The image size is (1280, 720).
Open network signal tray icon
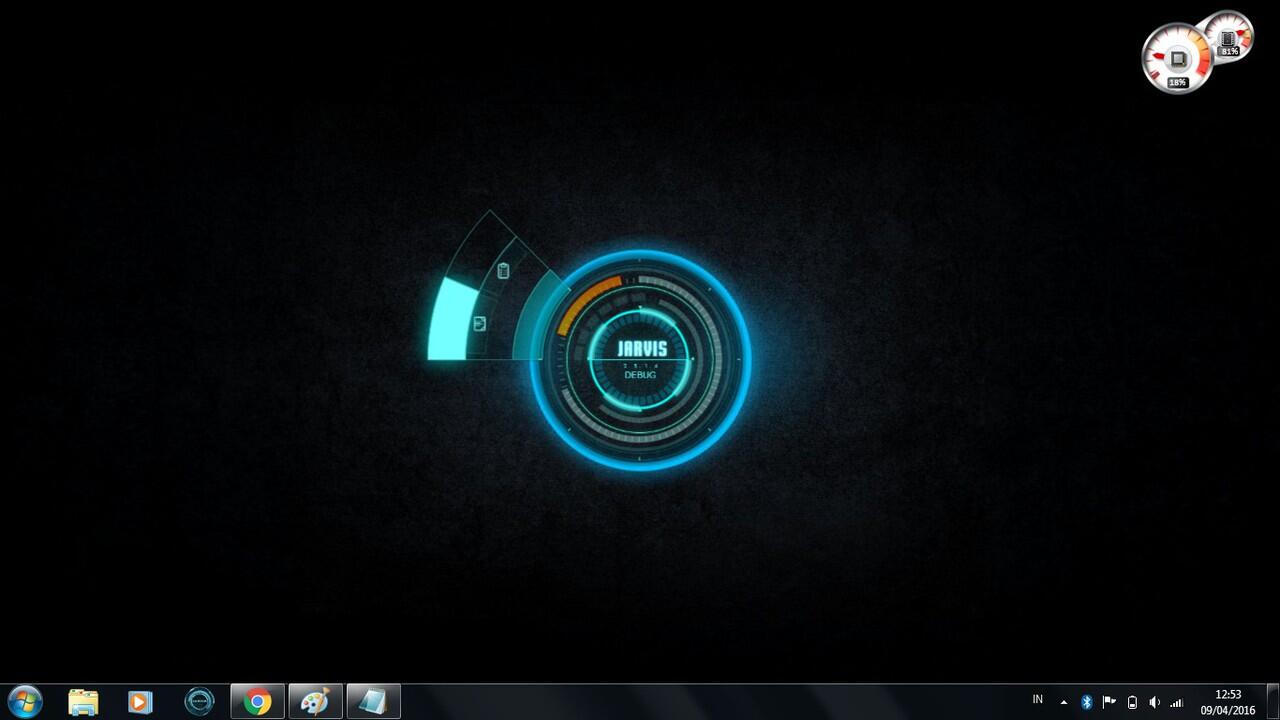(x=1176, y=702)
